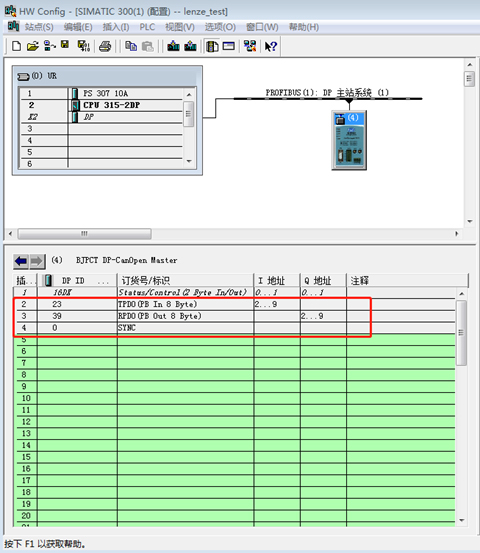Click the BJPCT DP-CanOpen Master label

coord(126,260)
